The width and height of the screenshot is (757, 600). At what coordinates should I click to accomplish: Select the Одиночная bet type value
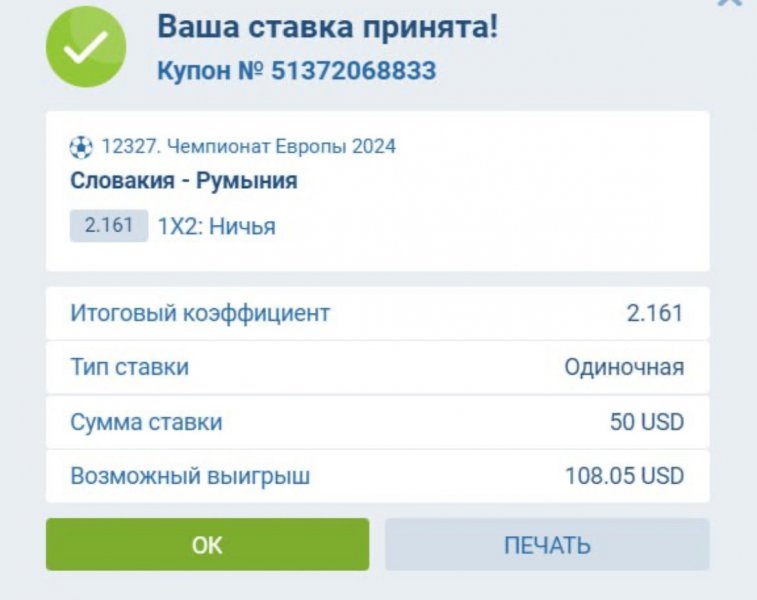tap(624, 367)
